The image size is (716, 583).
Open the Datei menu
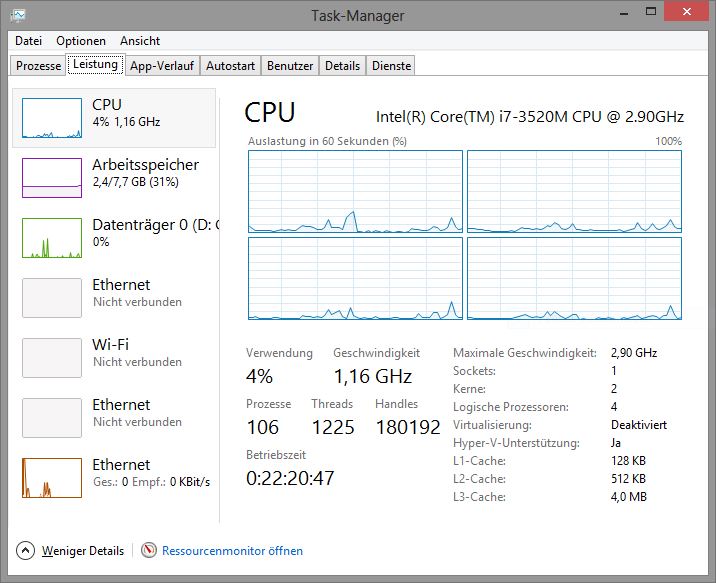click(29, 41)
